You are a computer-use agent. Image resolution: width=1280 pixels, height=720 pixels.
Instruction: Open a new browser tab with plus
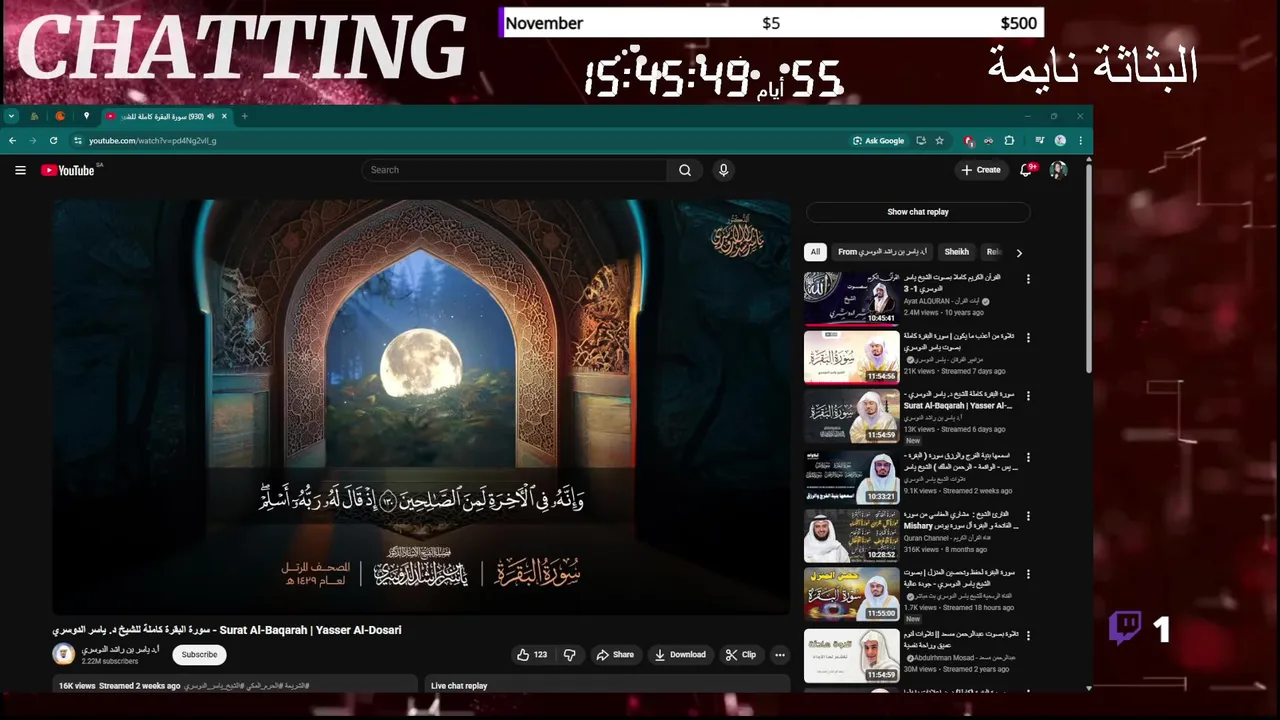(x=244, y=116)
